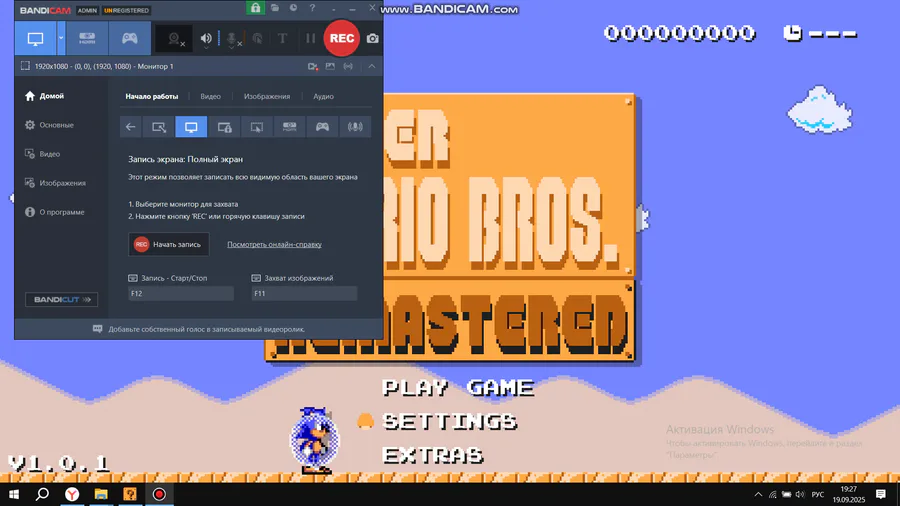Select PLAY GAME in the game menu

click(x=458, y=388)
